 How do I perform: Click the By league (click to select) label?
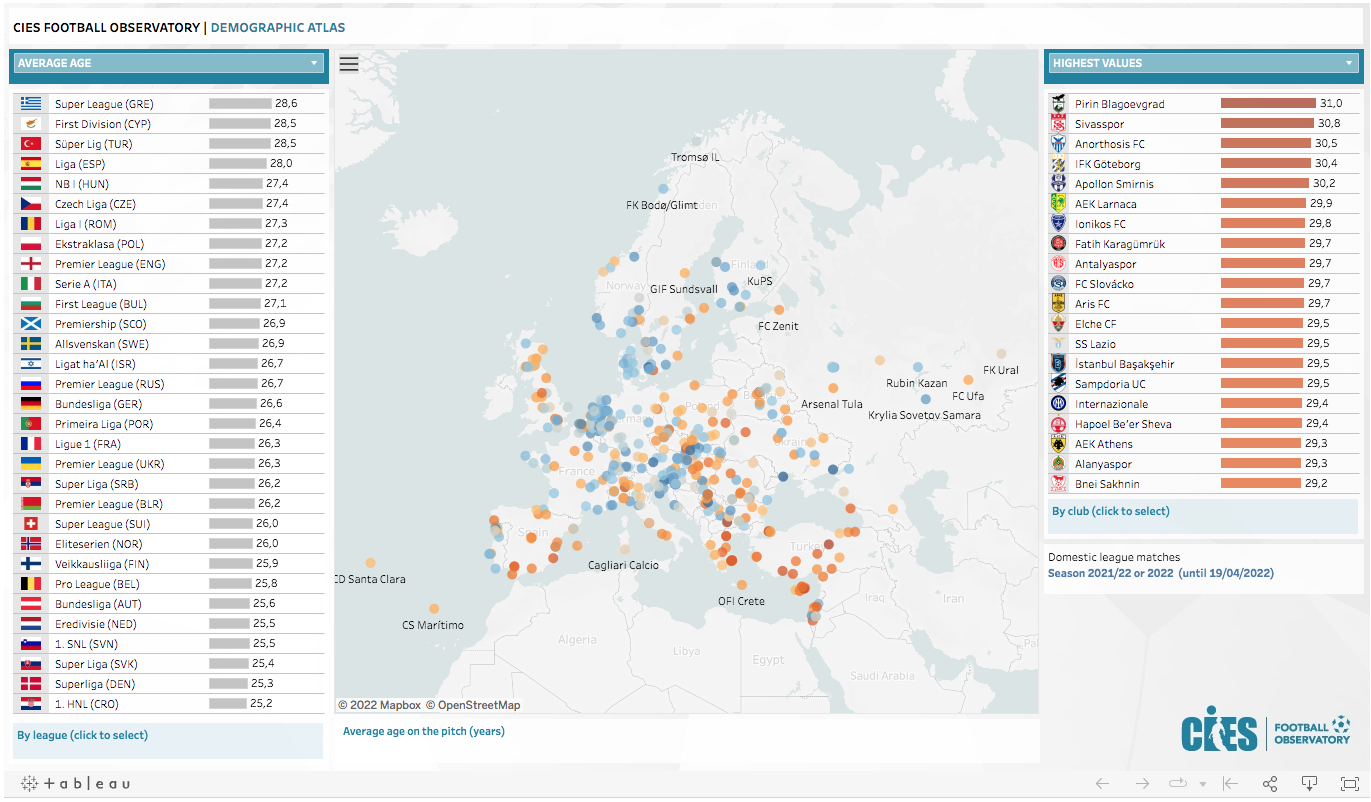point(82,735)
